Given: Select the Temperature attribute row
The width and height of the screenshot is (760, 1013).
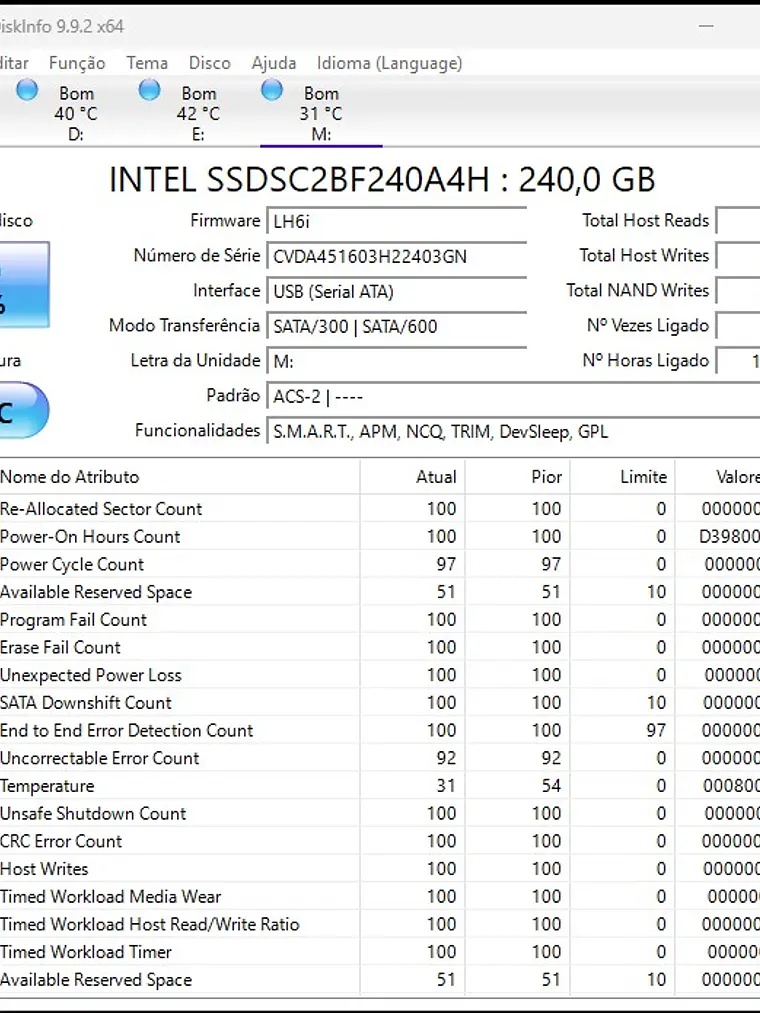Looking at the screenshot, I should click(x=380, y=786).
